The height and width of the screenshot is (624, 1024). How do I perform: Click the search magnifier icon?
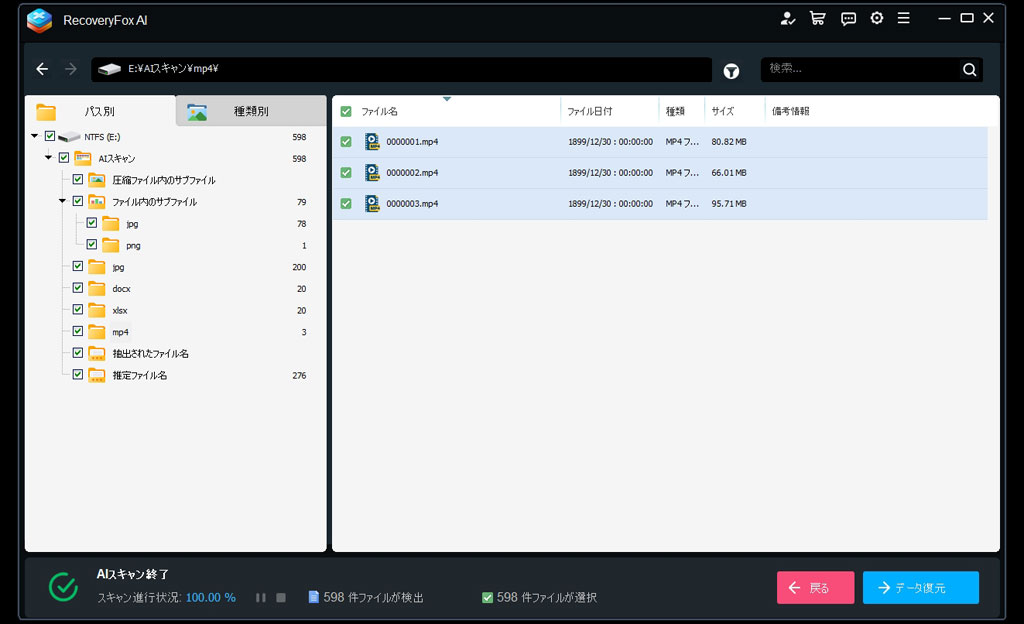(x=969, y=70)
